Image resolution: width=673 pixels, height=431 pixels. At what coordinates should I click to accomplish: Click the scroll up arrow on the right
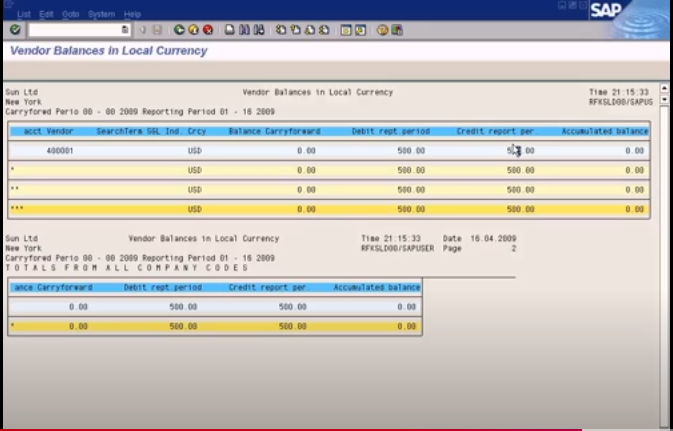(664, 88)
